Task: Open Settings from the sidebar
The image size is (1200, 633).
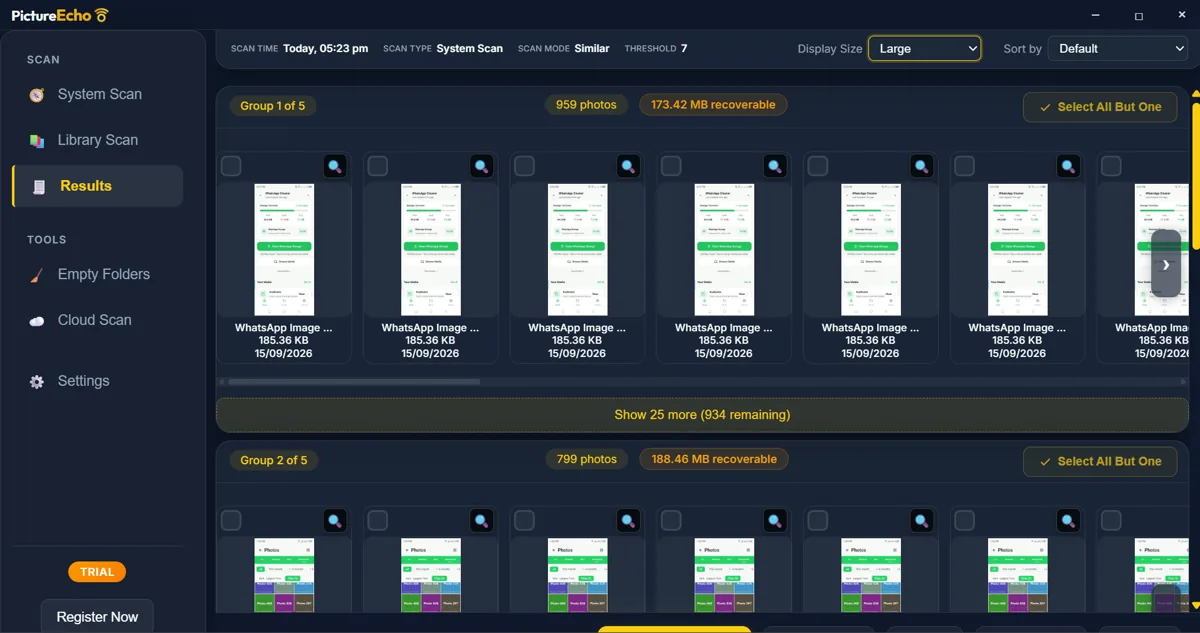Action: (97, 381)
